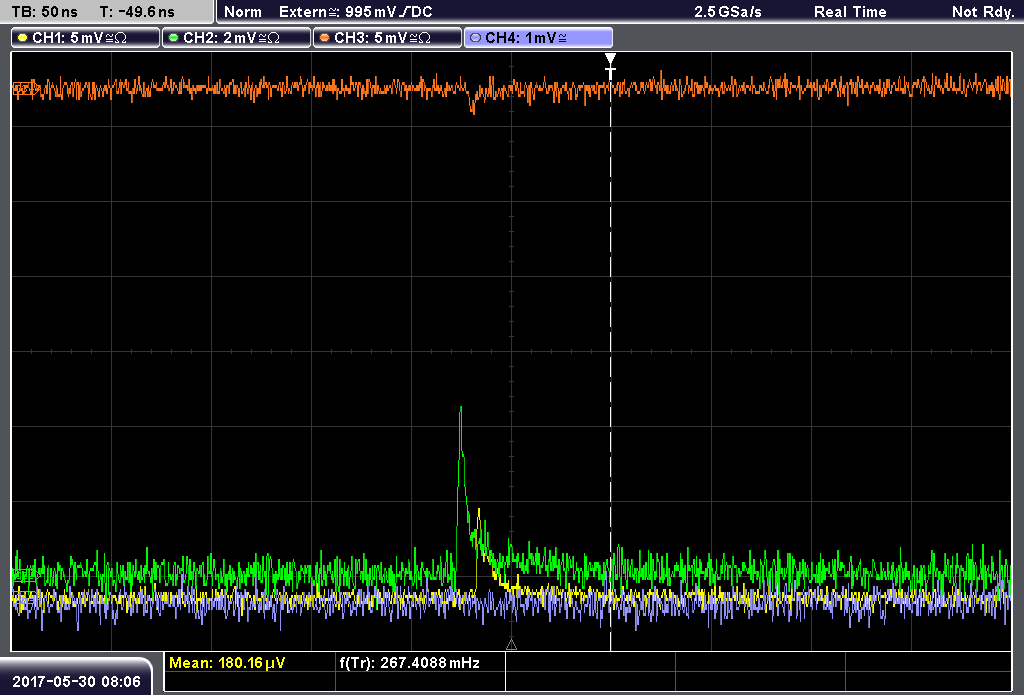
Task: Click the TB: 50 ns timebase readout
Action: [x=44, y=12]
